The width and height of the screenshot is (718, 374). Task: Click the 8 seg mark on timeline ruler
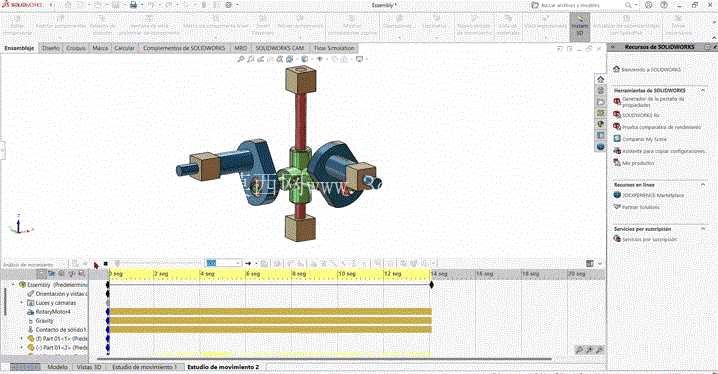[x=299, y=274]
